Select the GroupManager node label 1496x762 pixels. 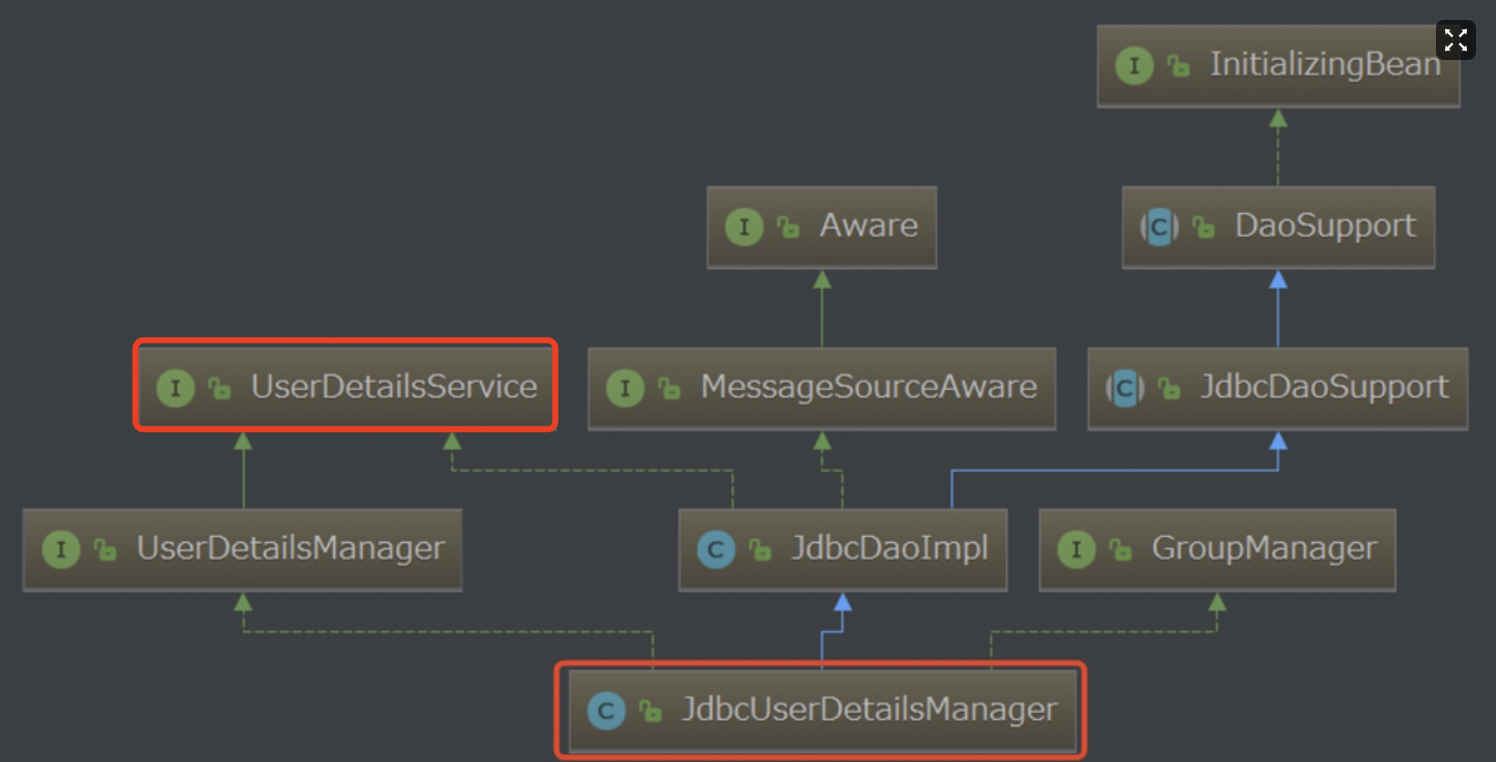point(1264,548)
